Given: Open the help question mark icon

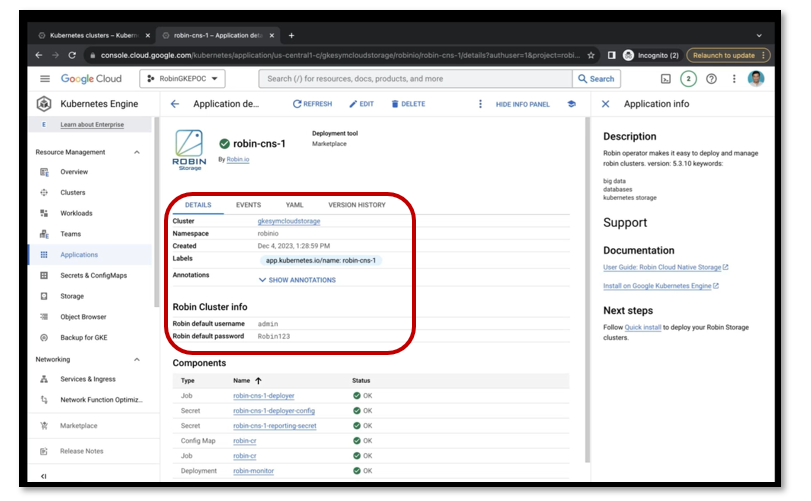Looking at the screenshot, I should [711, 79].
